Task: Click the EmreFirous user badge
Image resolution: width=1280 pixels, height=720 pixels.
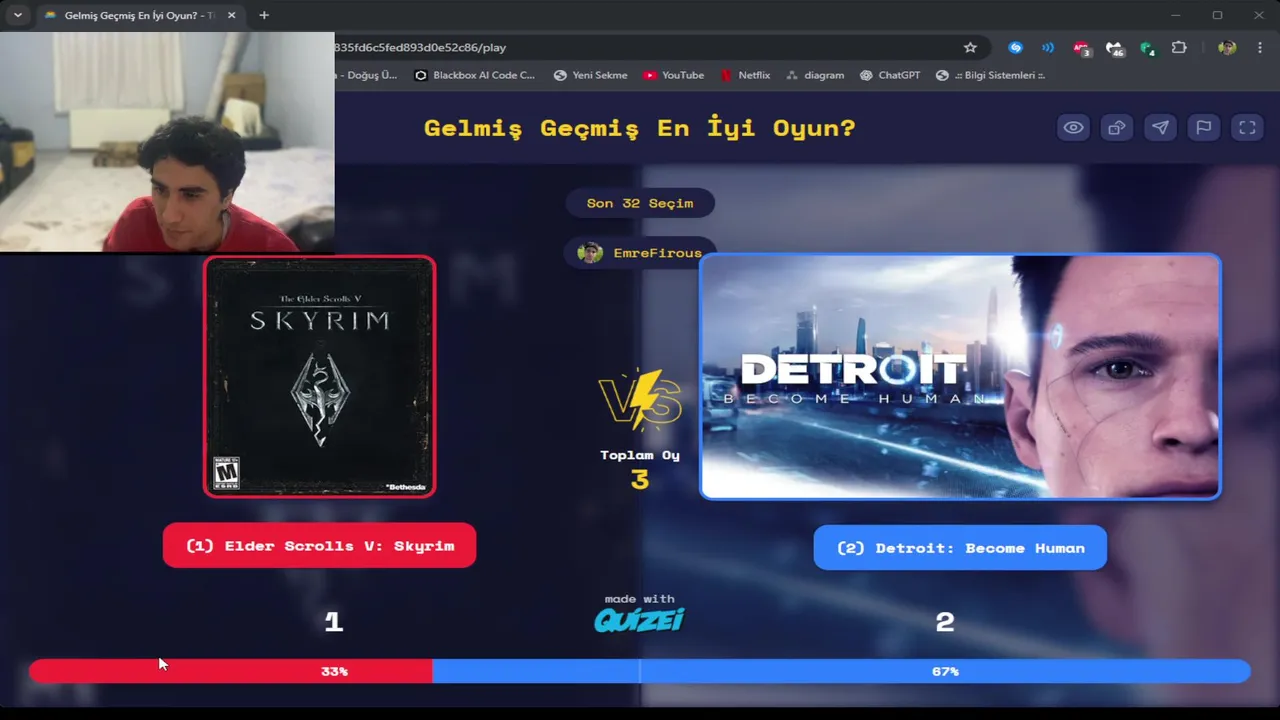Action: point(640,253)
